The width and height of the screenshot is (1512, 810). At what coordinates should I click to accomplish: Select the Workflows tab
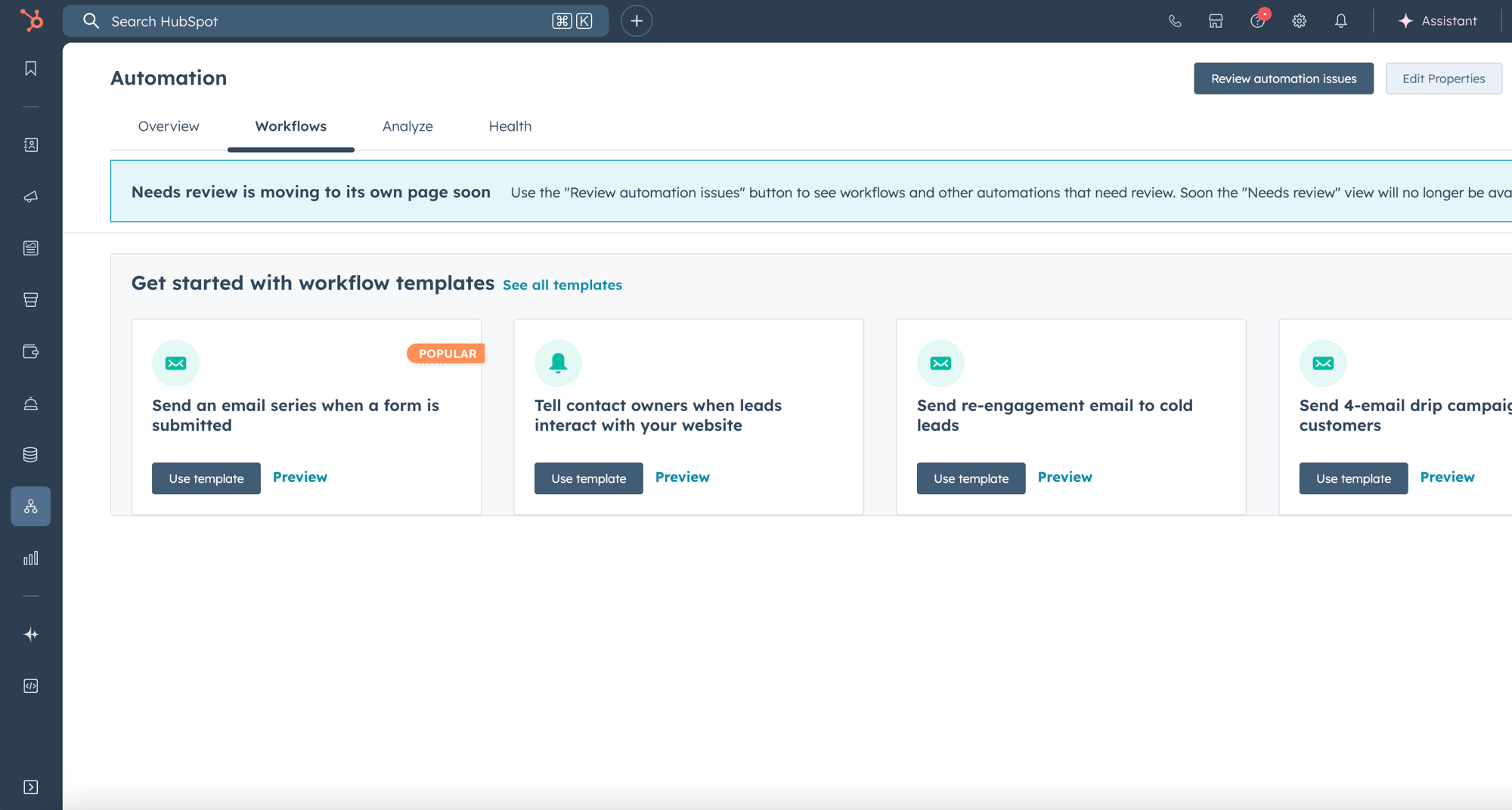coord(291,126)
